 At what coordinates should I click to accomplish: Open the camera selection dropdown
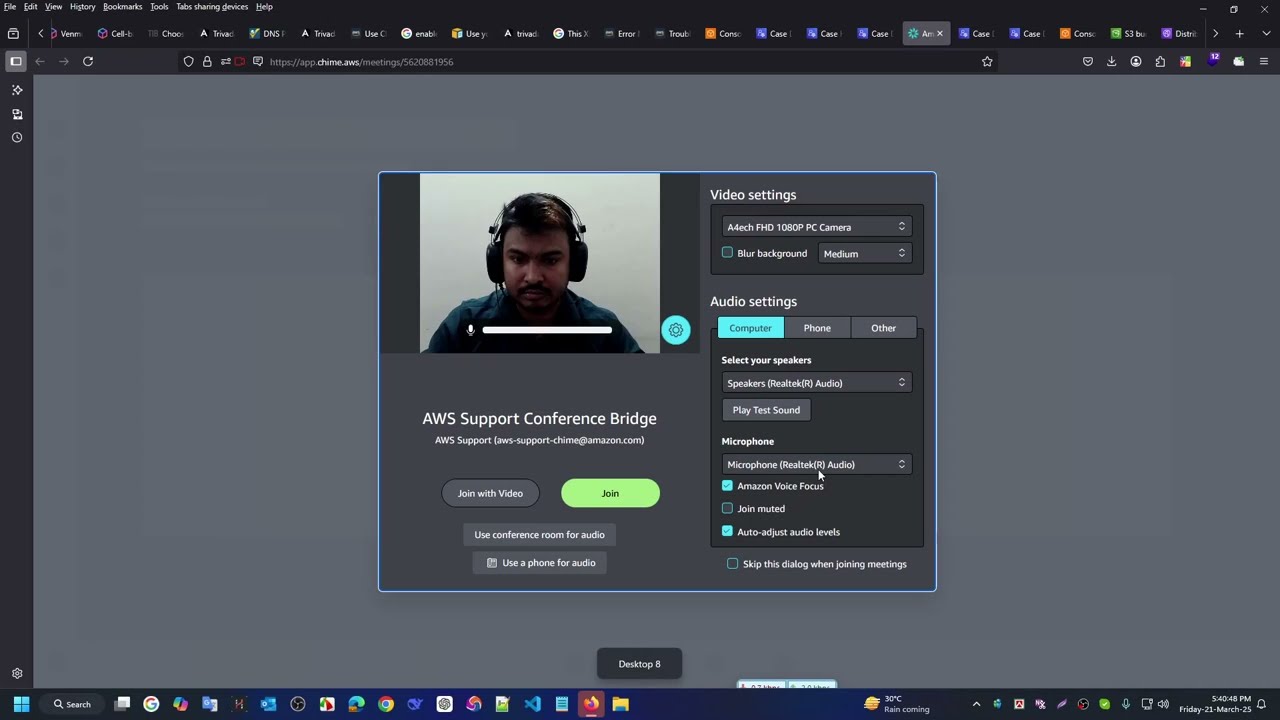pos(816,227)
